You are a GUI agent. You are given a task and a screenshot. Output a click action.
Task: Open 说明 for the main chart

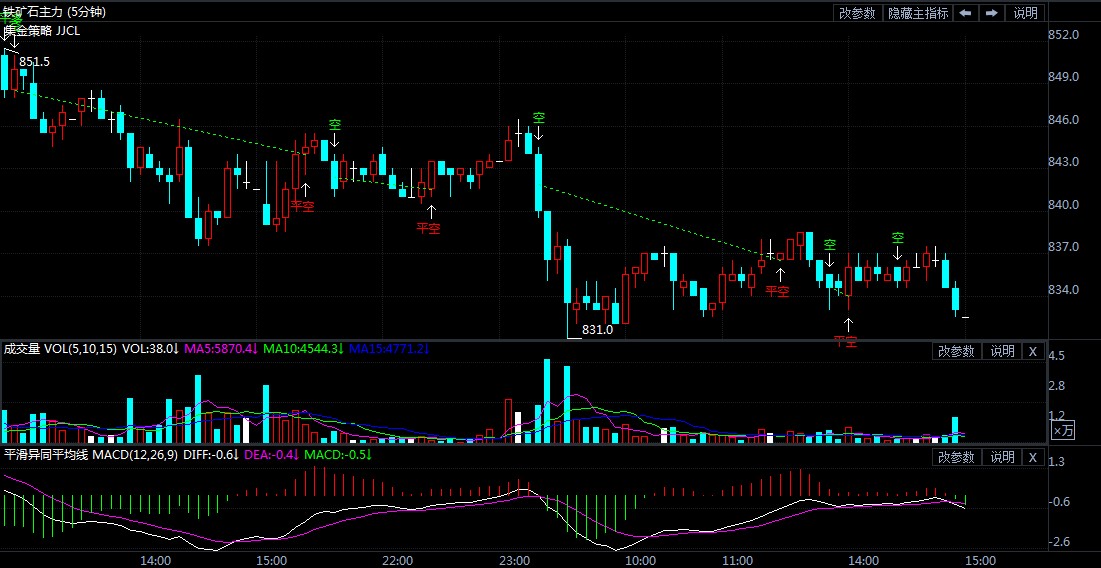coord(1026,13)
